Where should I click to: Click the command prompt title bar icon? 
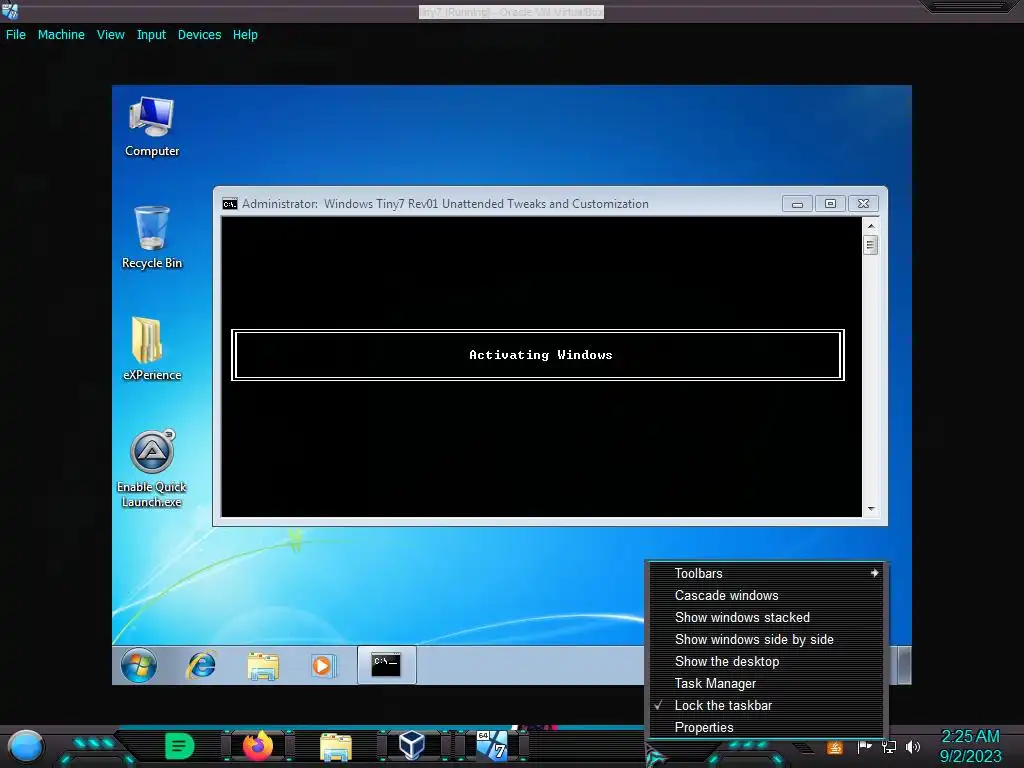coord(229,204)
